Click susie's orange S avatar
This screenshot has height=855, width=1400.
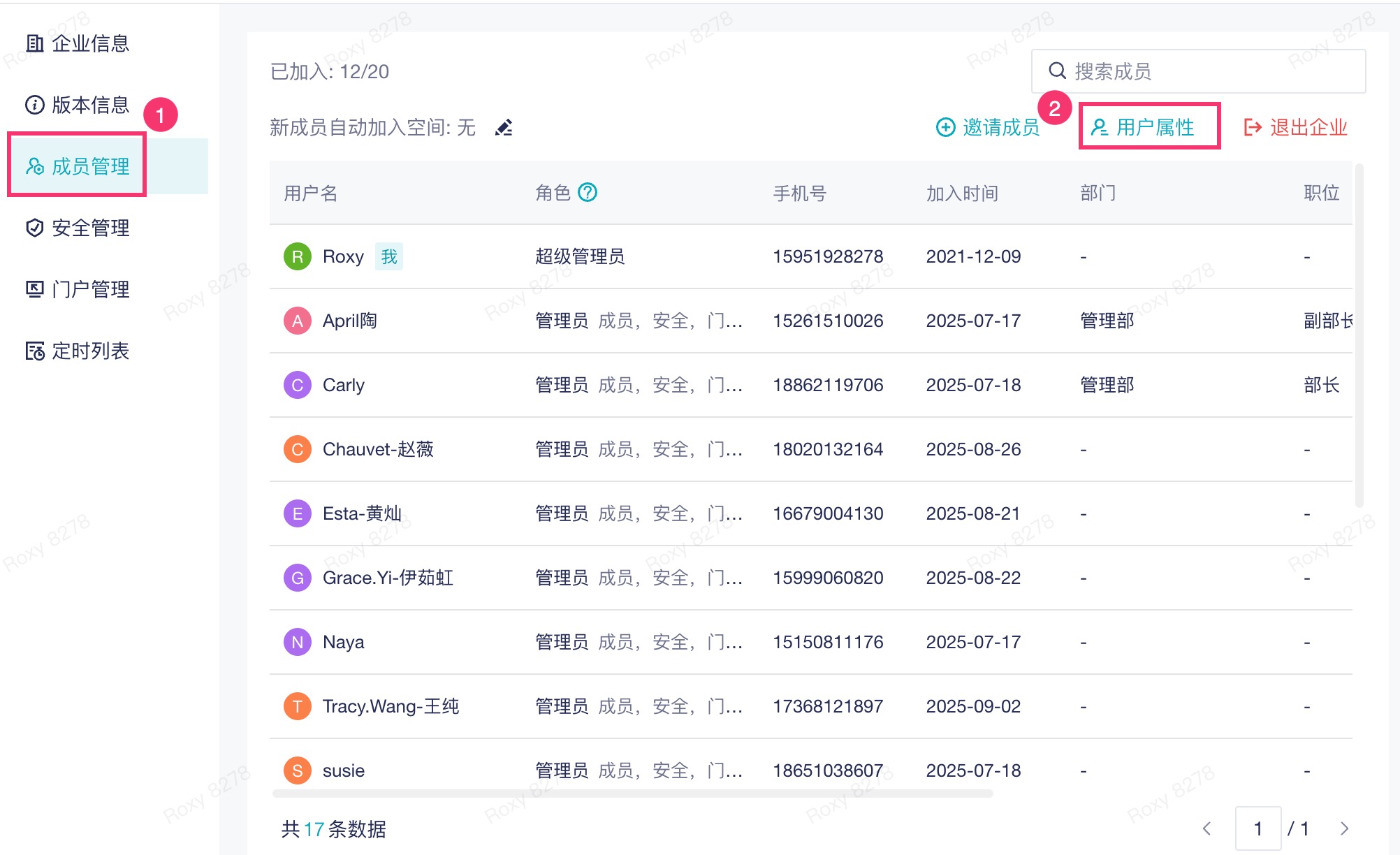coord(297,770)
